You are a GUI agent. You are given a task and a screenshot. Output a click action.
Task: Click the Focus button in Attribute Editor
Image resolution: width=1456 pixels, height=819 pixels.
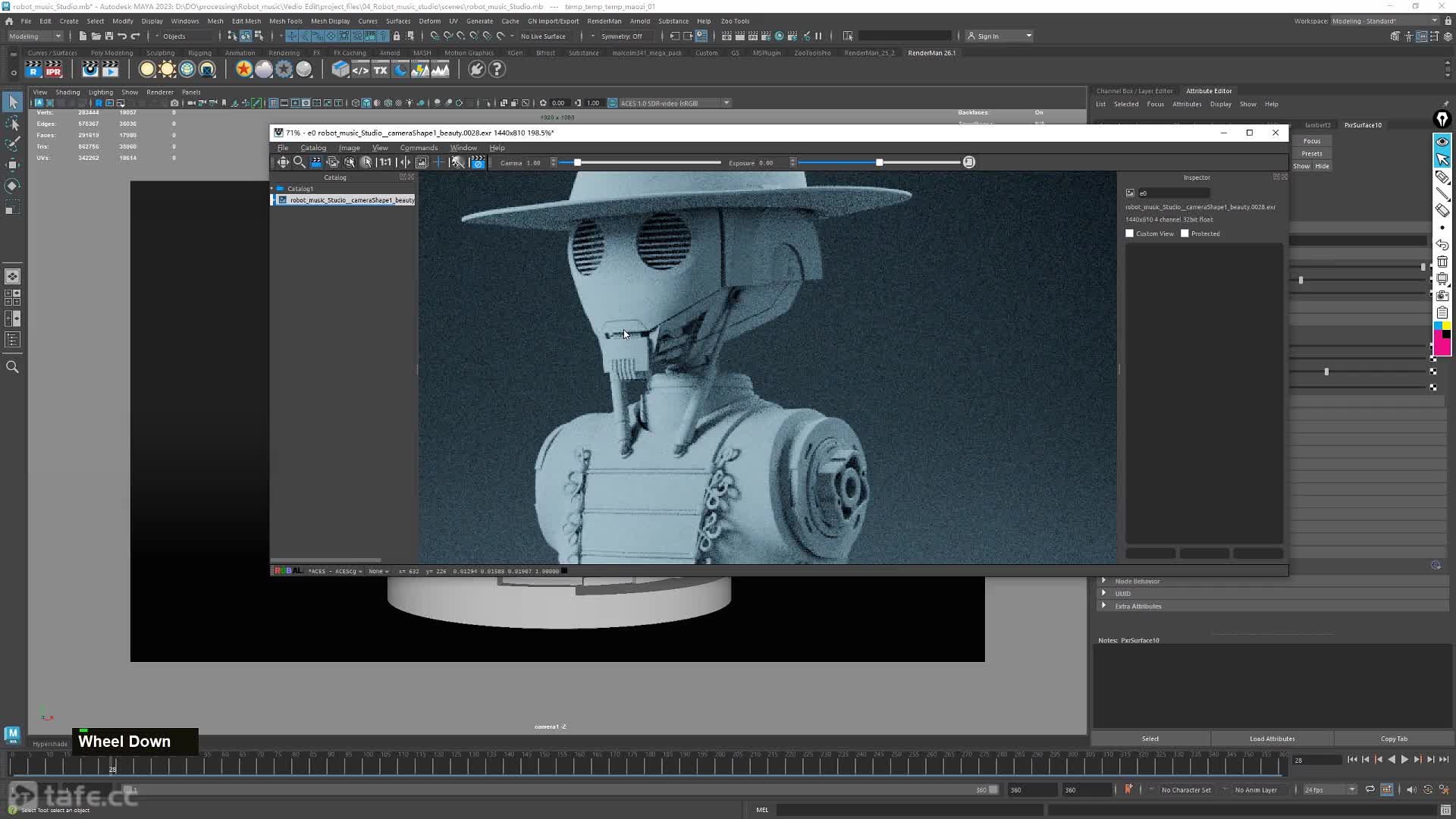pos(1312,141)
